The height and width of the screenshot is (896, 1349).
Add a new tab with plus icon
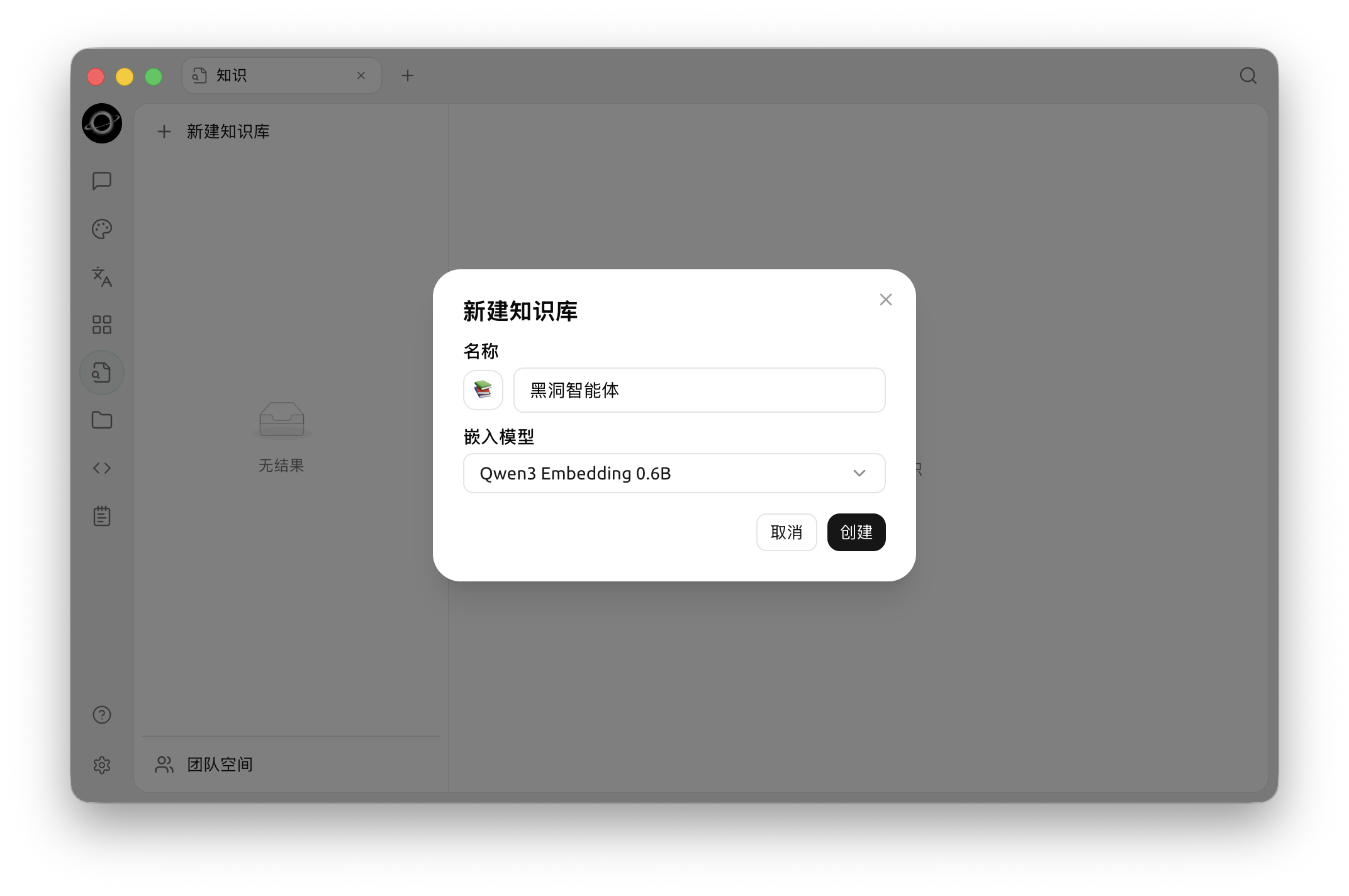click(x=408, y=76)
